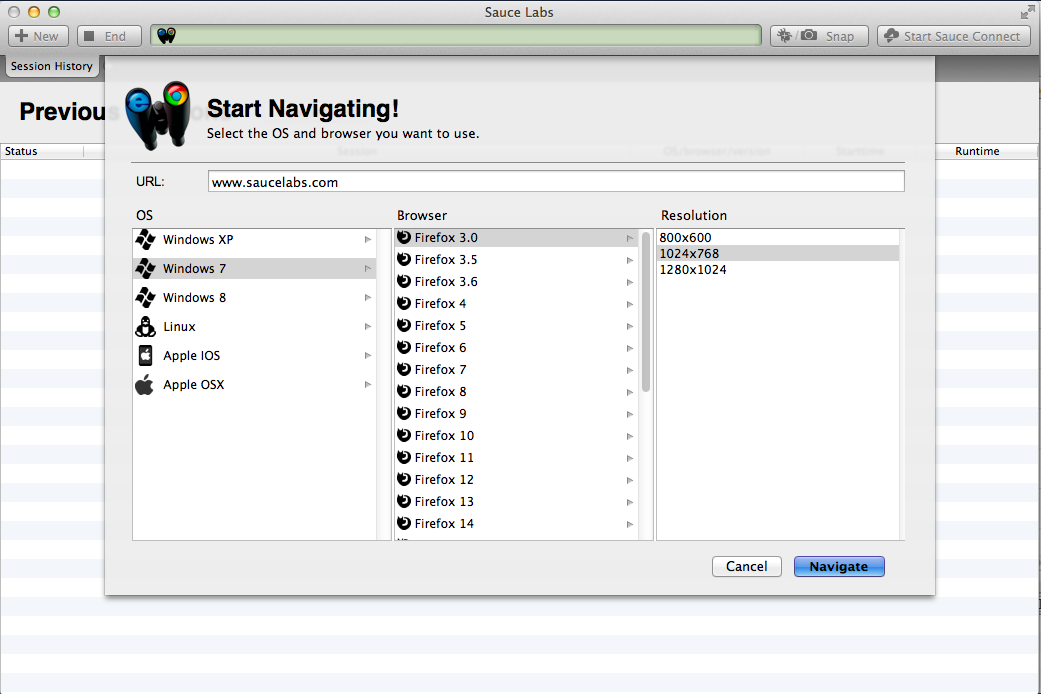Click the Firefox 5 browser icon

click(x=404, y=325)
